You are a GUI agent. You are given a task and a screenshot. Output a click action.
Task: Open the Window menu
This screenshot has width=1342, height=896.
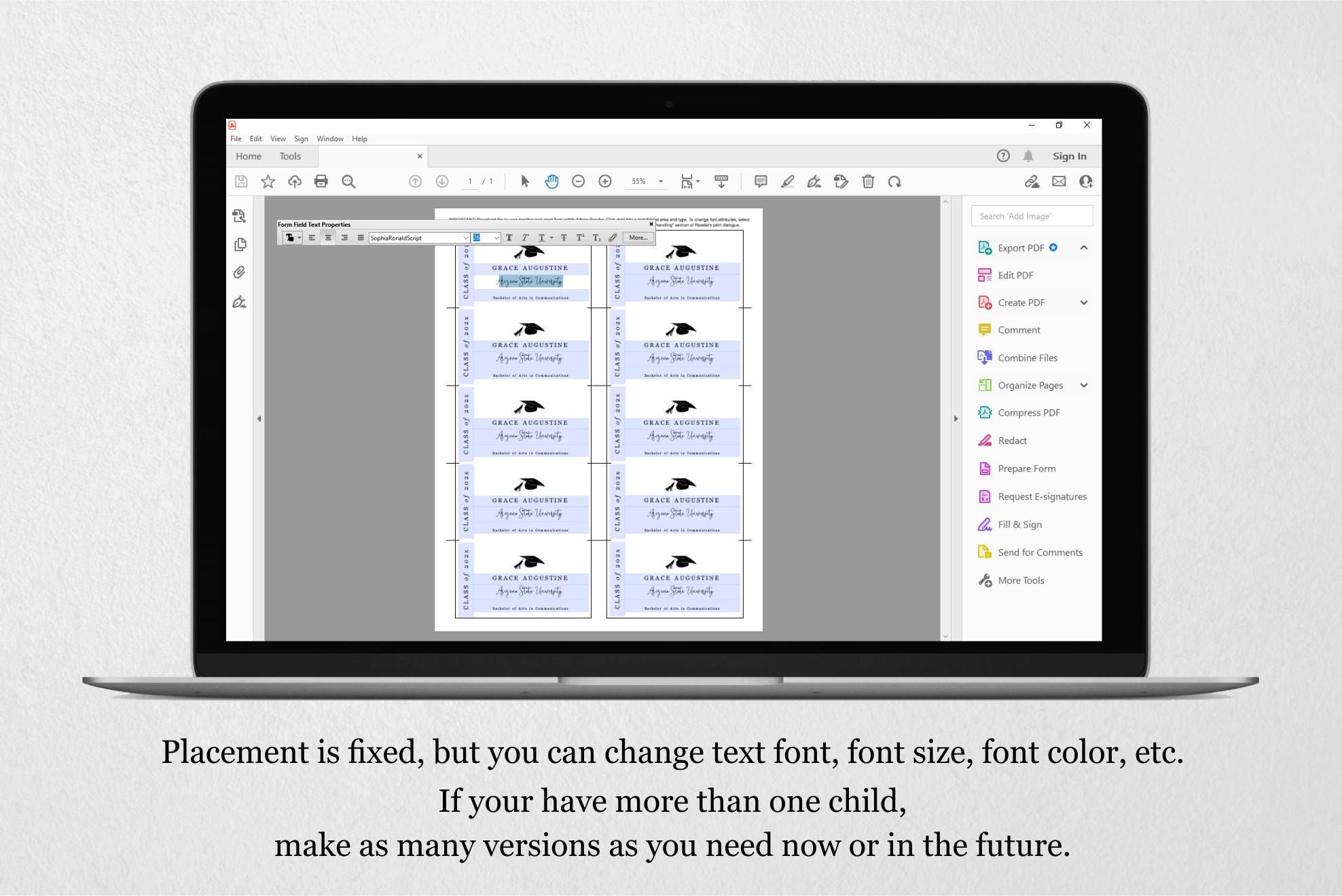[x=330, y=138]
